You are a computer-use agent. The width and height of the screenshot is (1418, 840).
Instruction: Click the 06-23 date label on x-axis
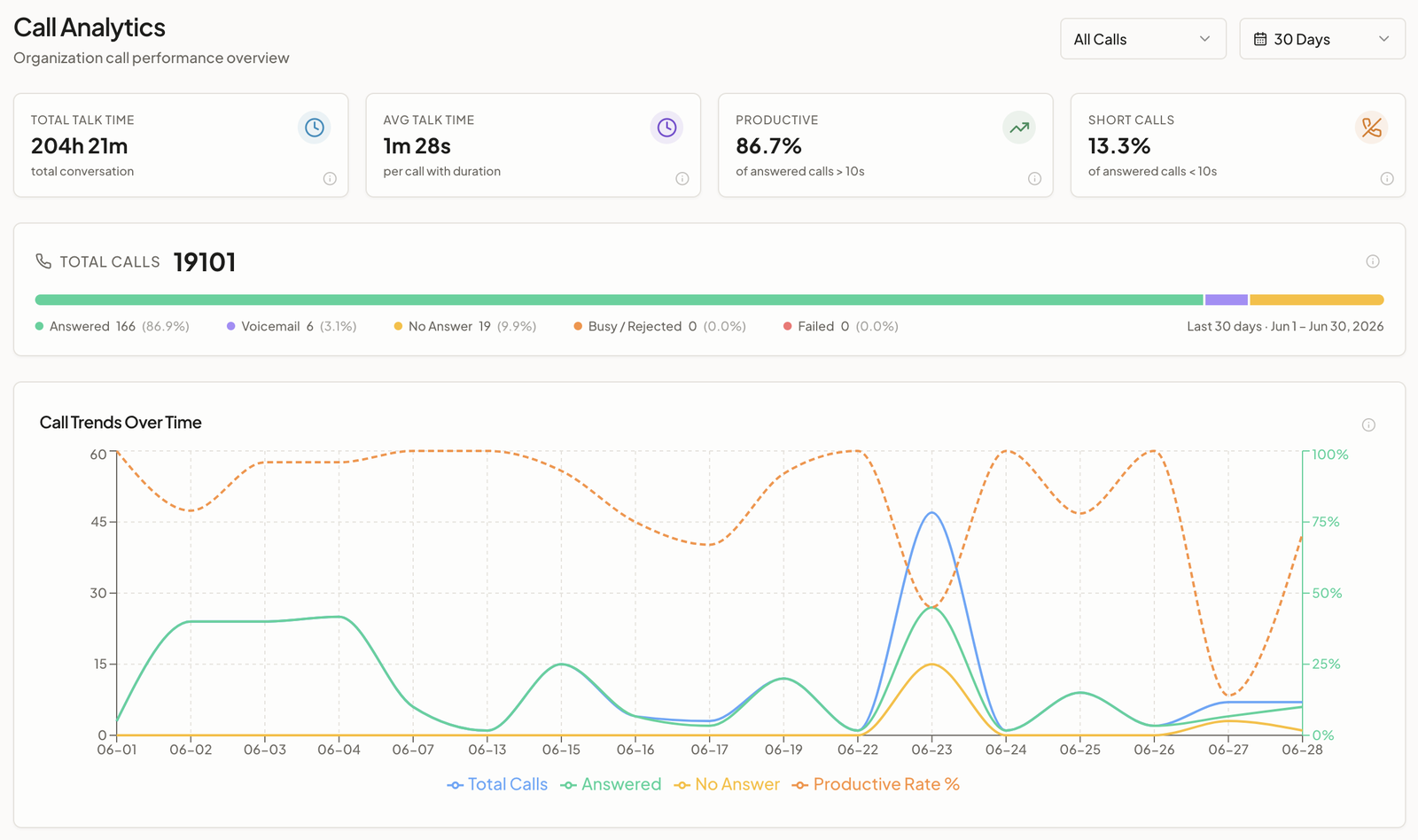[931, 750]
